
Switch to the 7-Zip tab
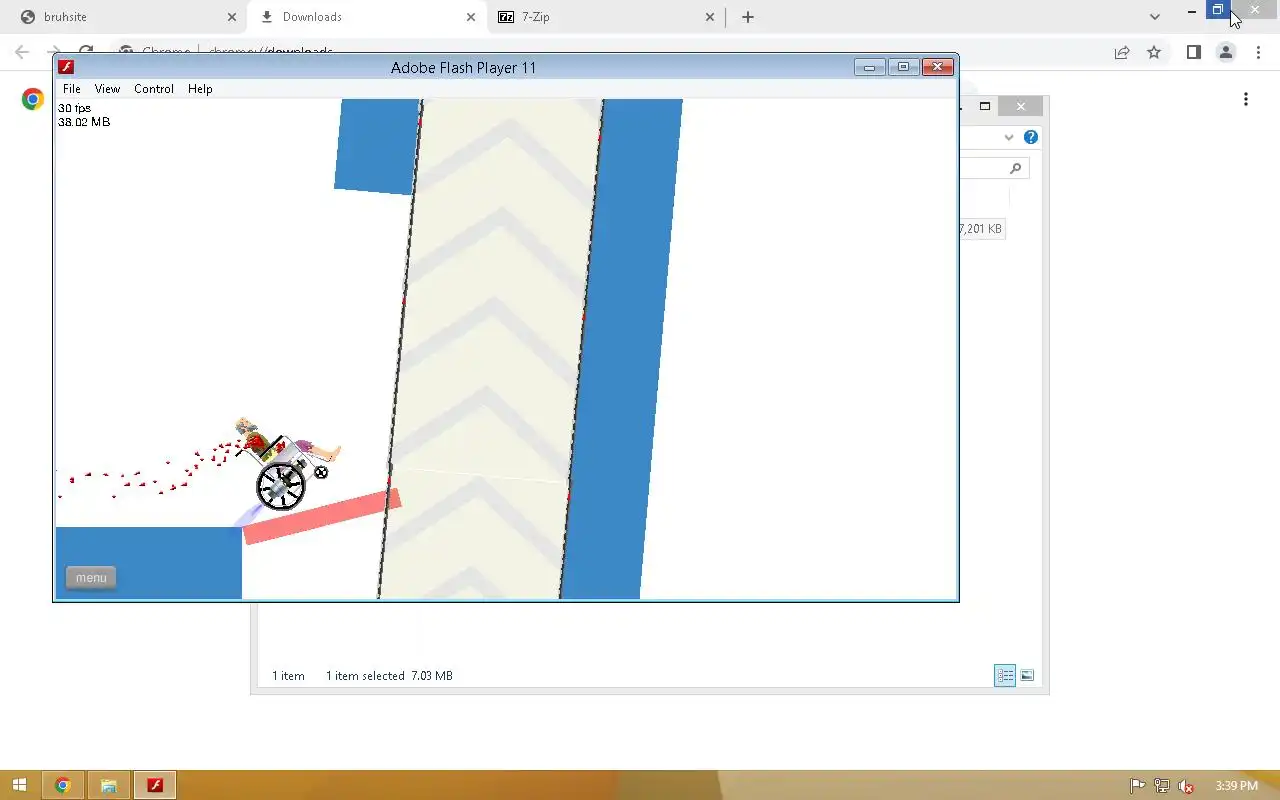click(605, 17)
